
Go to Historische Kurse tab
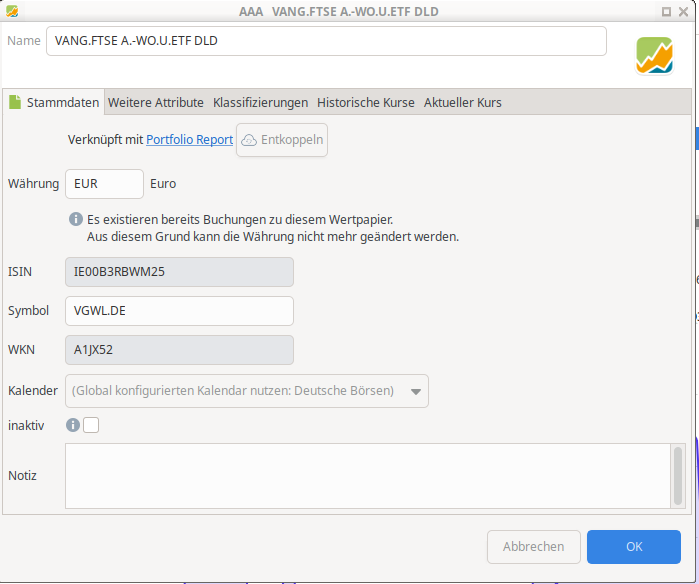(366, 103)
